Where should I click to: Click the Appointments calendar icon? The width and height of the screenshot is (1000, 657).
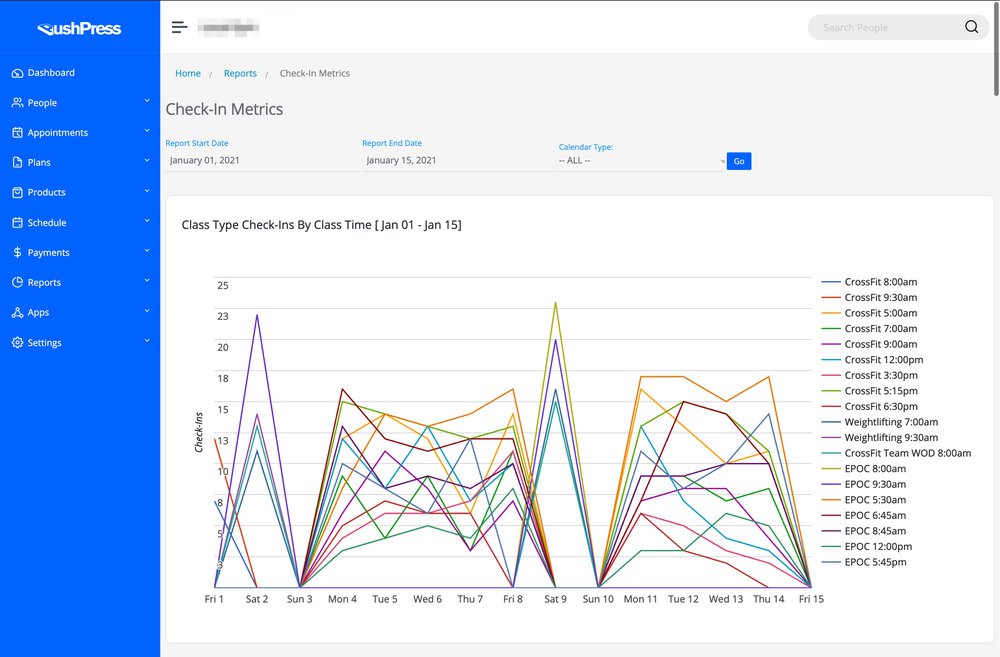click(x=17, y=132)
